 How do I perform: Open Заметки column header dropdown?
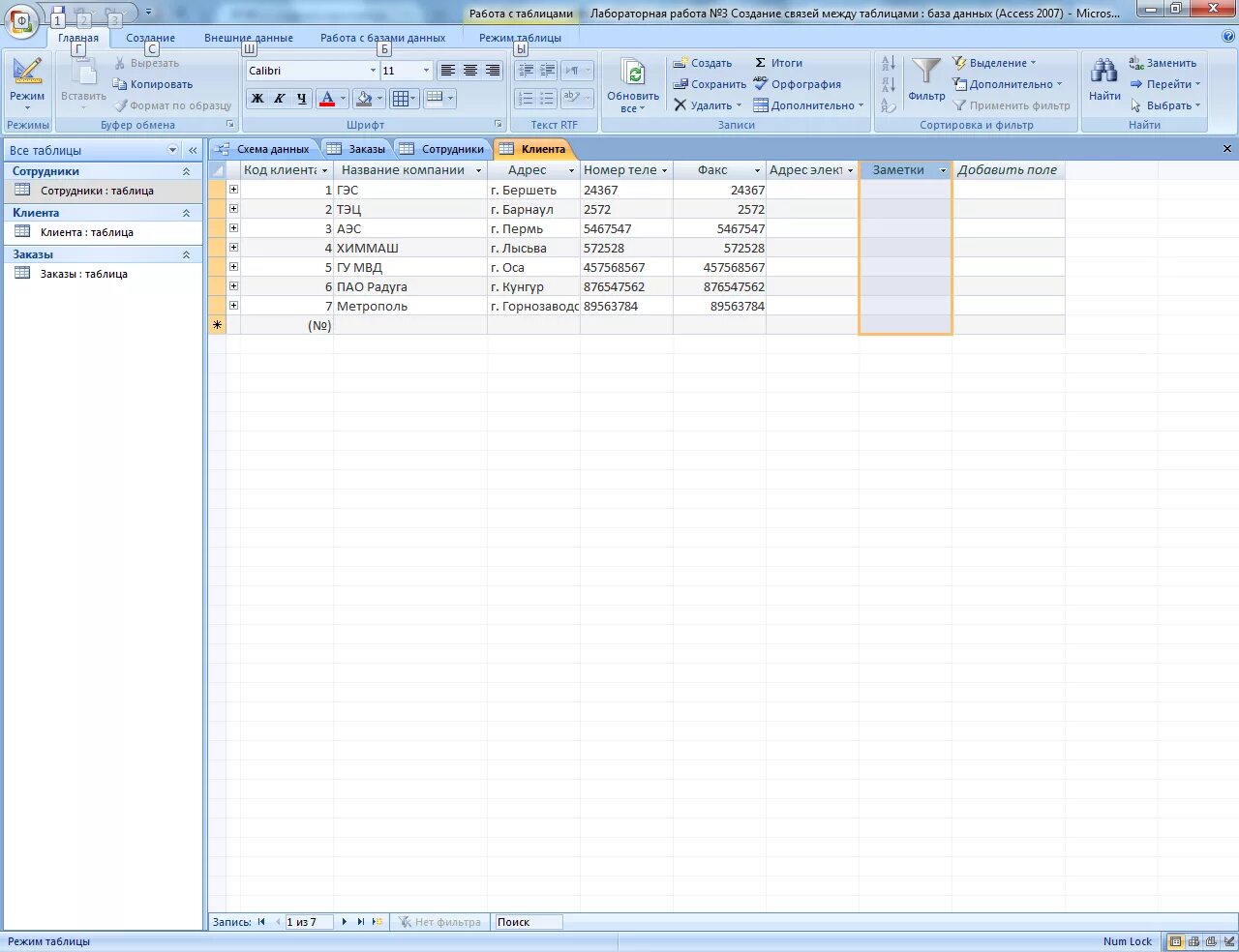[943, 170]
